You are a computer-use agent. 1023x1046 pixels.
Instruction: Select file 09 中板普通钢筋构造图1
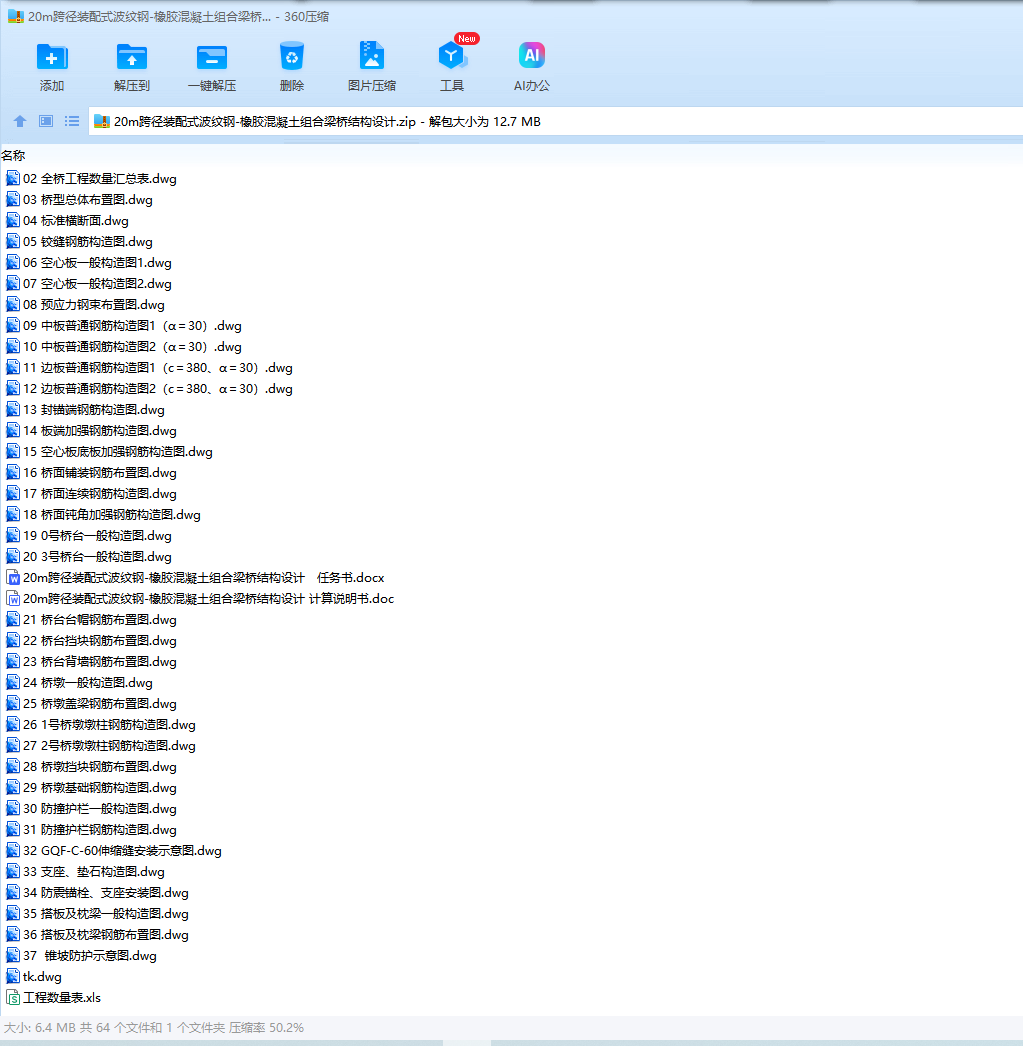click(x=123, y=326)
